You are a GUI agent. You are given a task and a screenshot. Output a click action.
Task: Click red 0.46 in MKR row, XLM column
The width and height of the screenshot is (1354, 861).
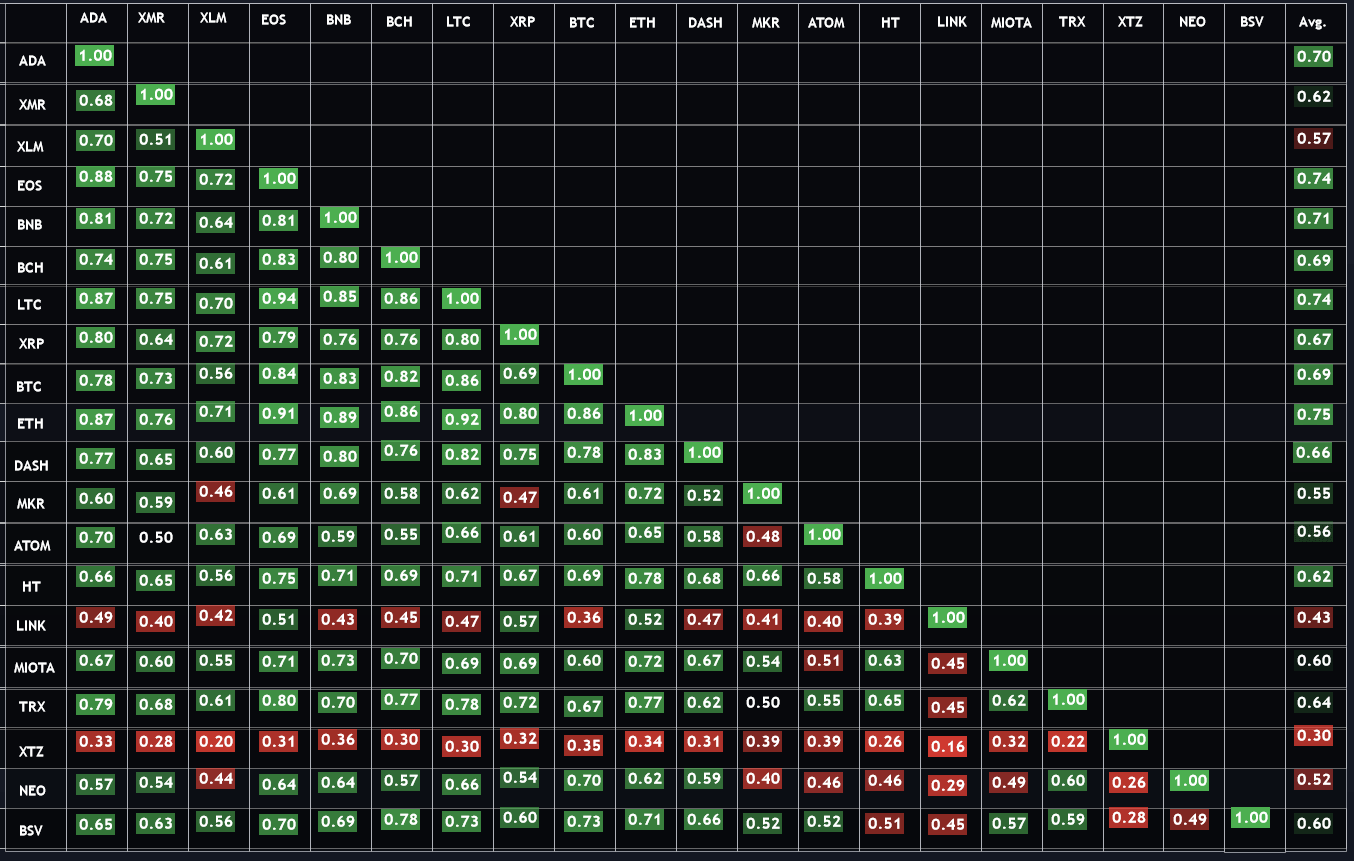click(217, 491)
